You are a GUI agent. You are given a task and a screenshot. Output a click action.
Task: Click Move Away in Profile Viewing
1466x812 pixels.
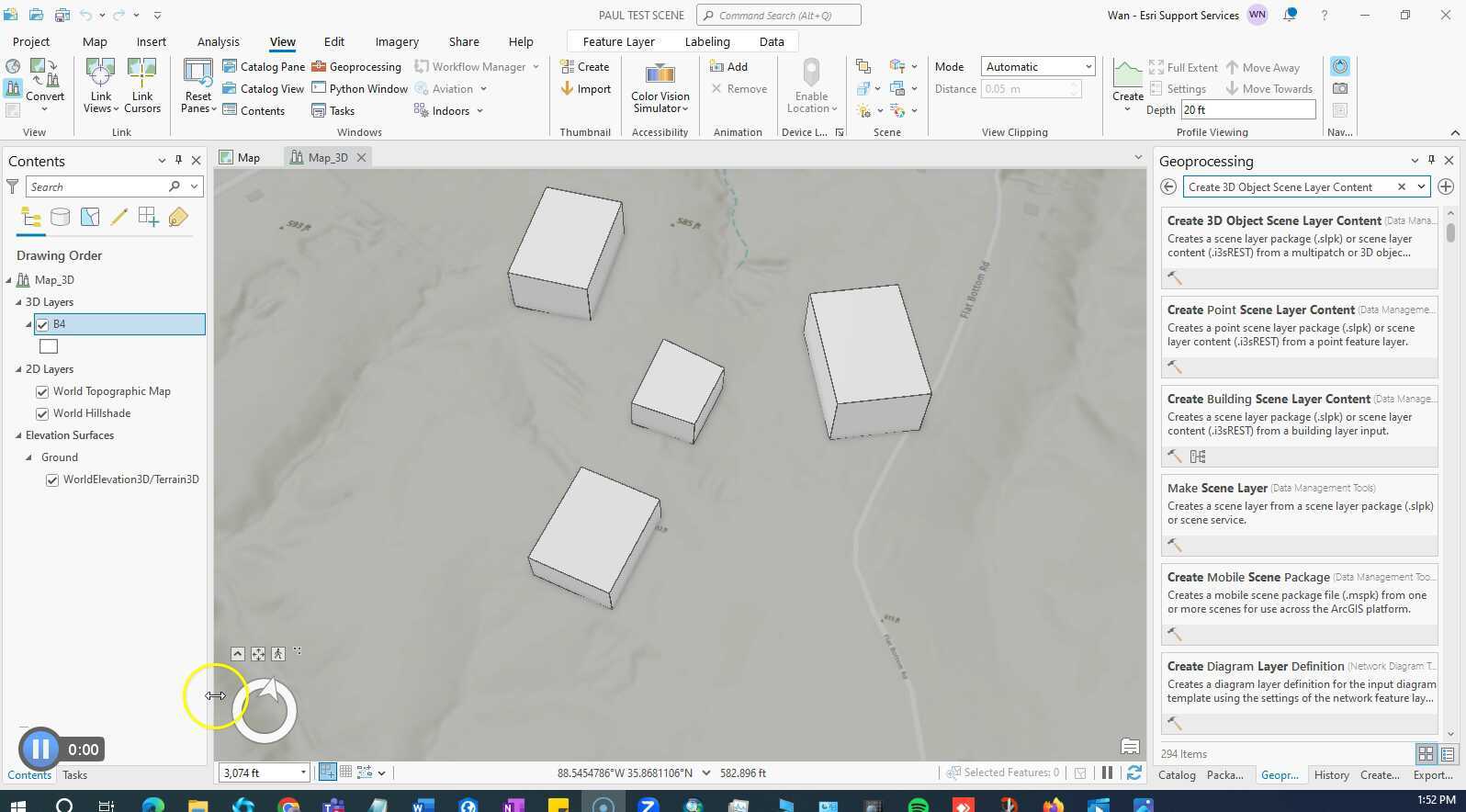(1263, 67)
